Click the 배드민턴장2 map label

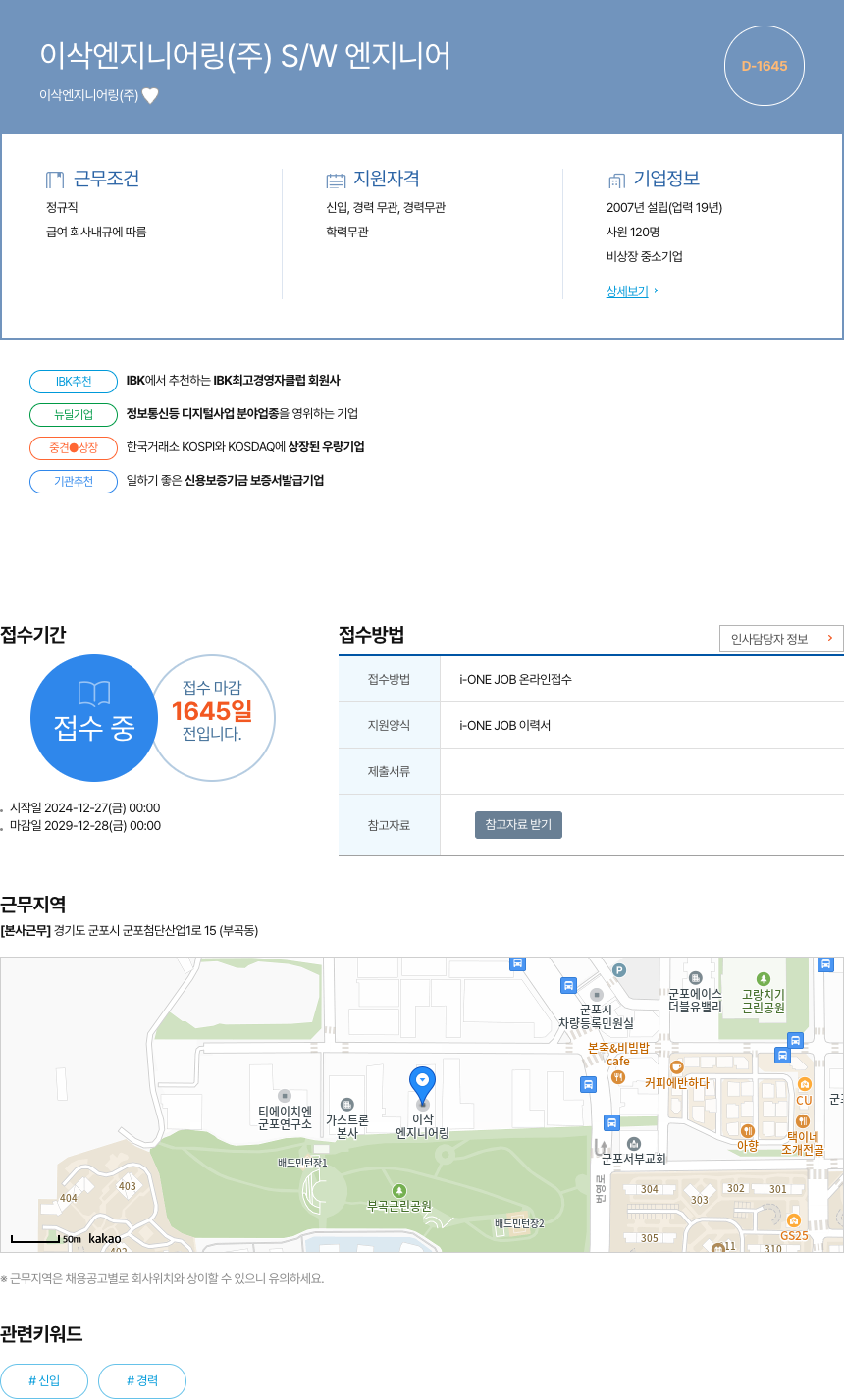tap(519, 1223)
